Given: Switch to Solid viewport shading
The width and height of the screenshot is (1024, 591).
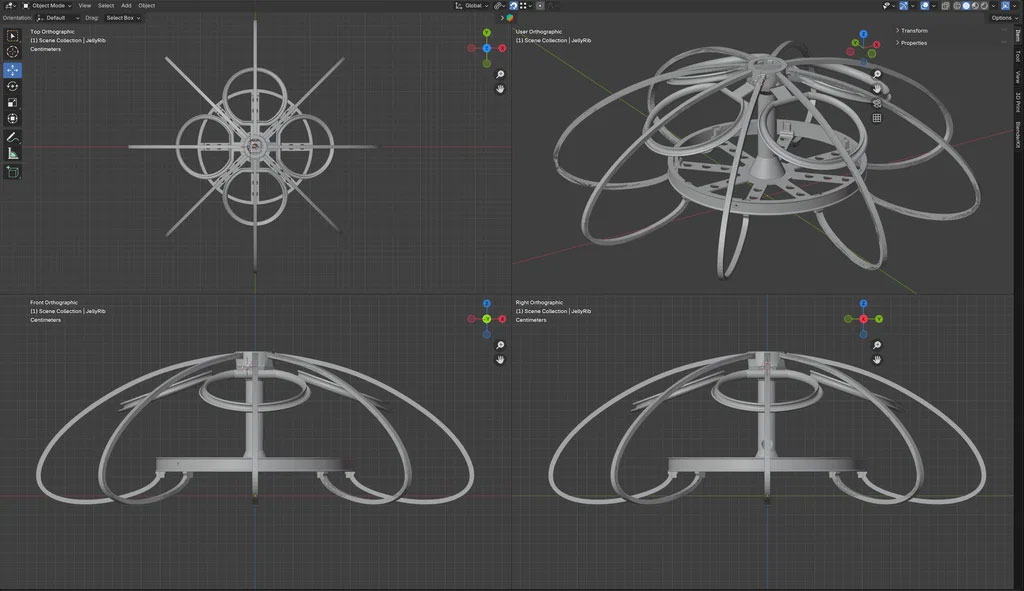Looking at the screenshot, I should click(x=966, y=6).
